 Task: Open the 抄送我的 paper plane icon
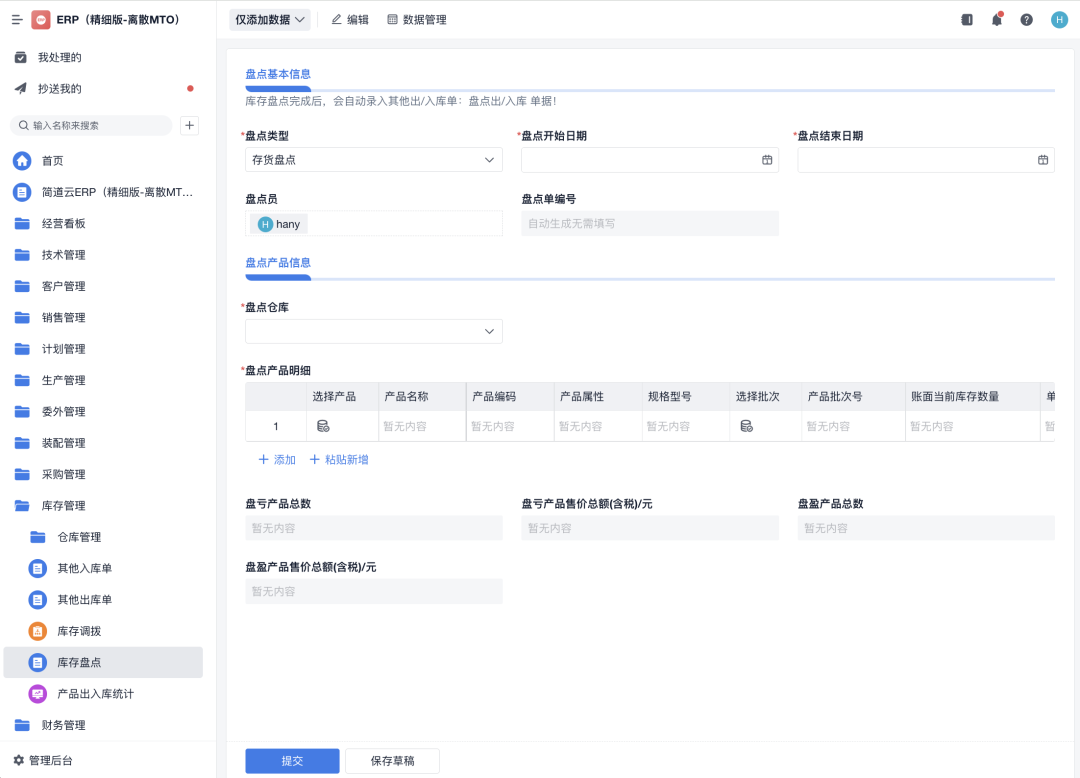(21, 88)
